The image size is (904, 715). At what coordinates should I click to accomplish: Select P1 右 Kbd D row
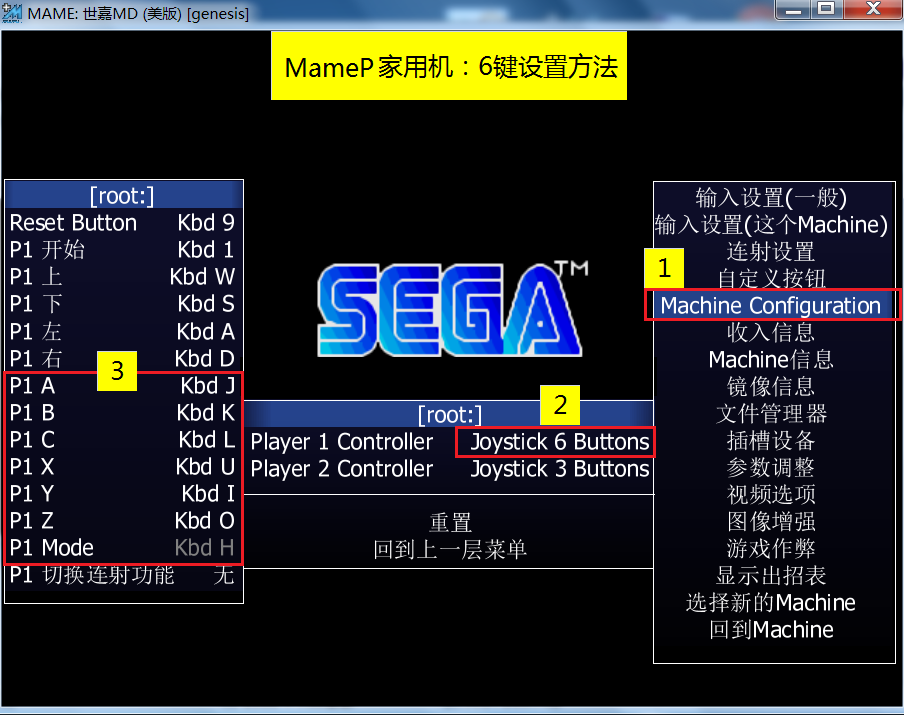(x=123, y=359)
